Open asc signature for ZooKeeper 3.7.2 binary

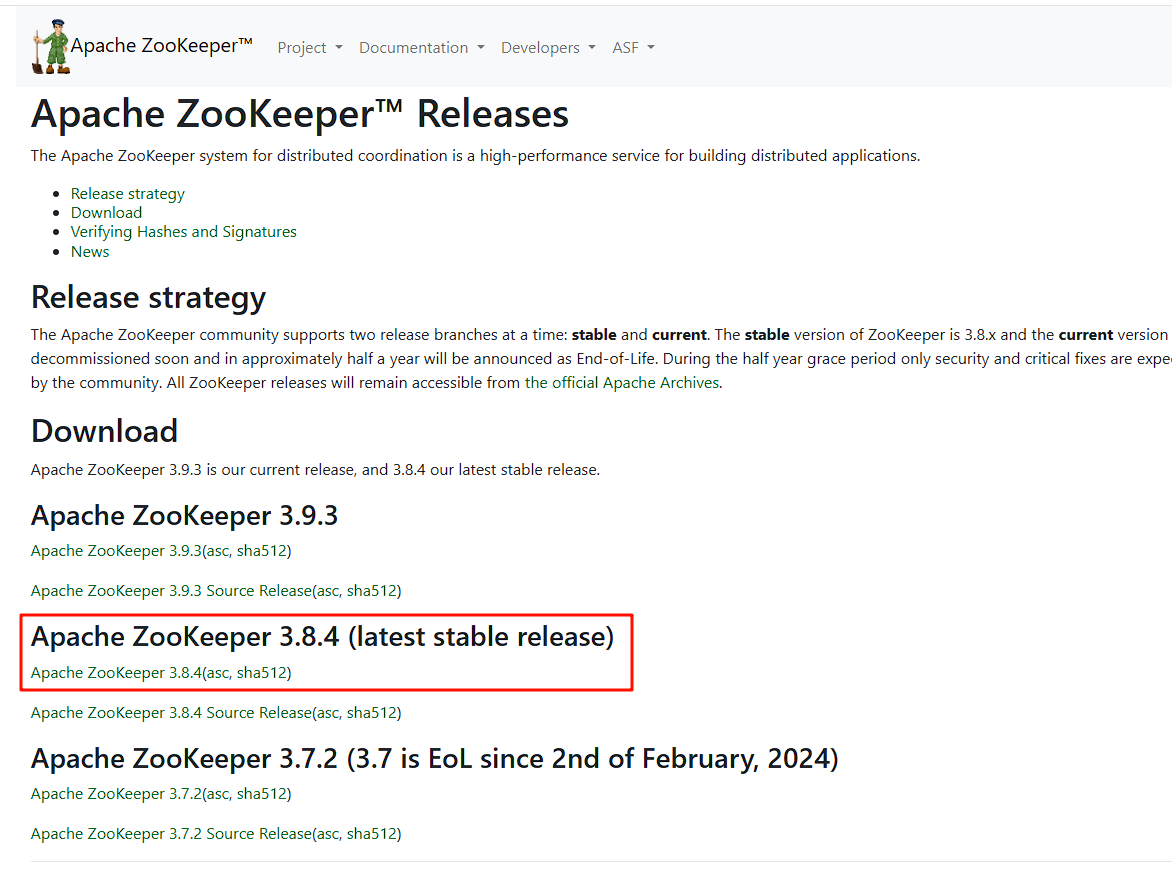tap(217, 794)
